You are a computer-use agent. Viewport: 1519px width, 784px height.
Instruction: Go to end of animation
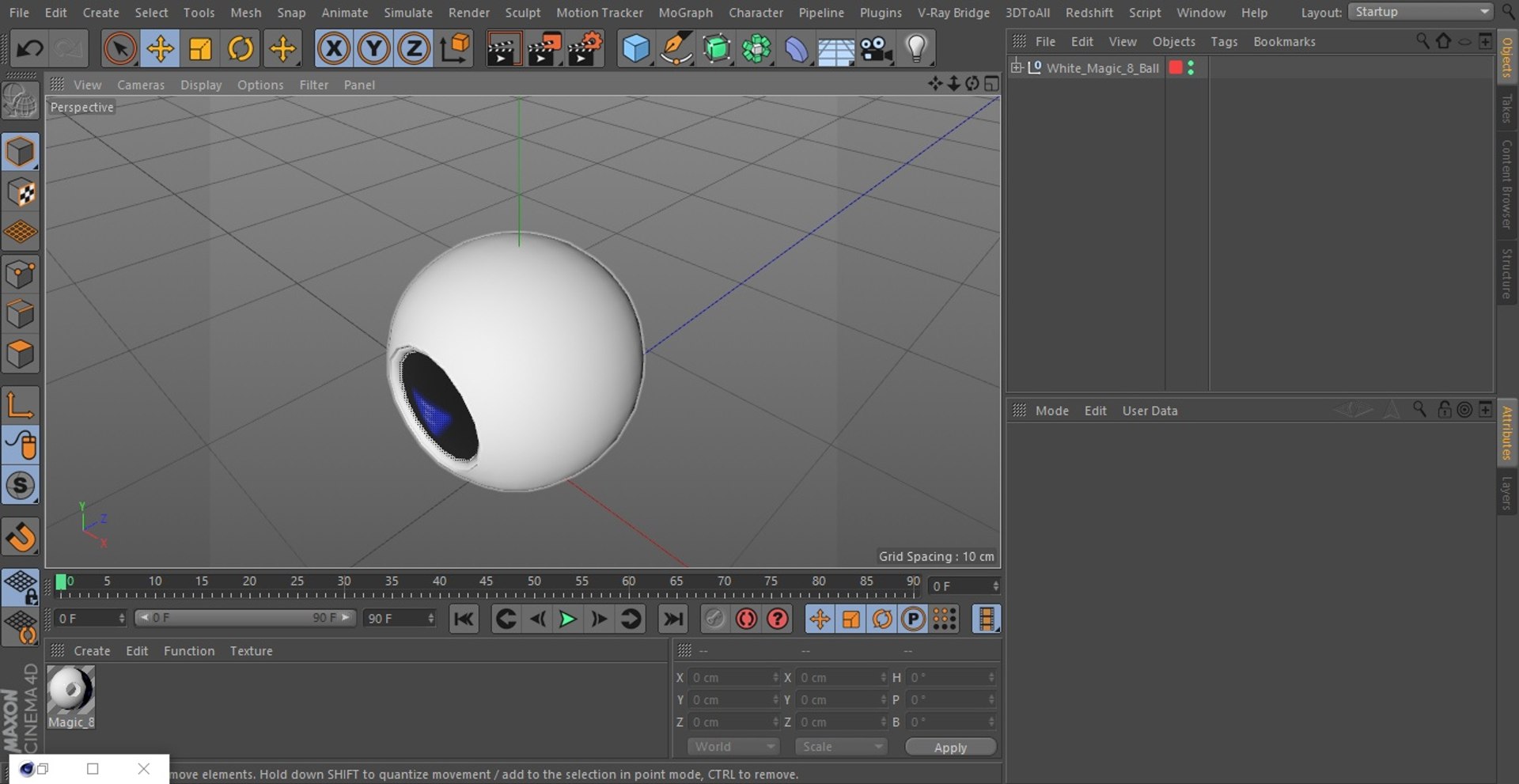673,619
